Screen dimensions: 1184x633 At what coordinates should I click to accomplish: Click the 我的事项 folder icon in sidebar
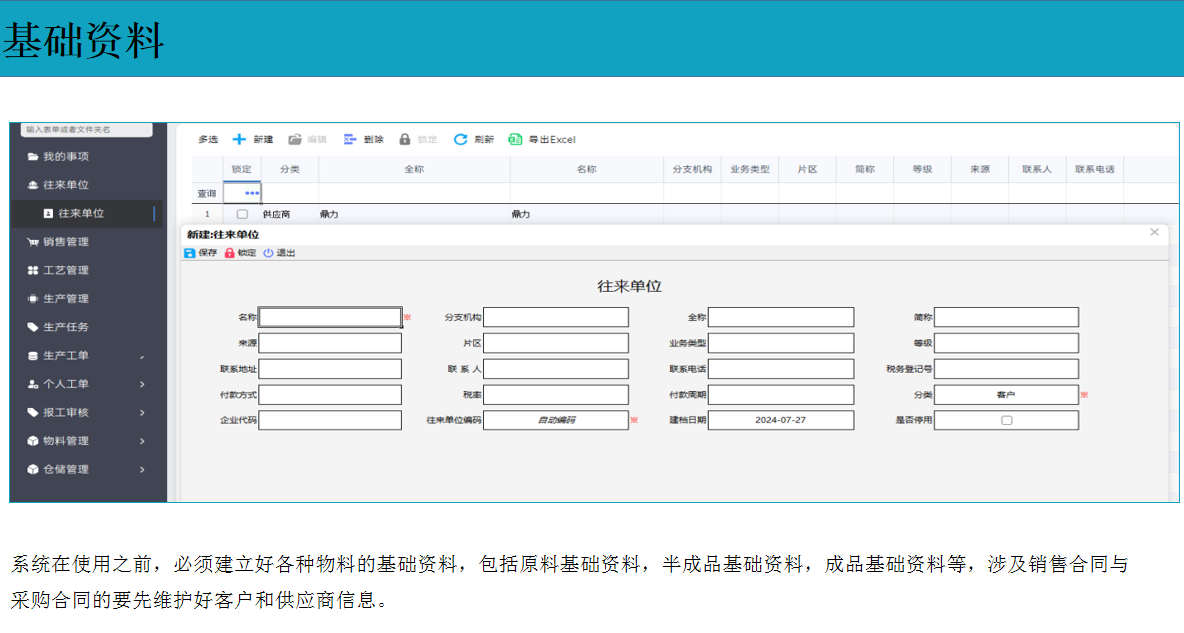[x=32, y=156]
